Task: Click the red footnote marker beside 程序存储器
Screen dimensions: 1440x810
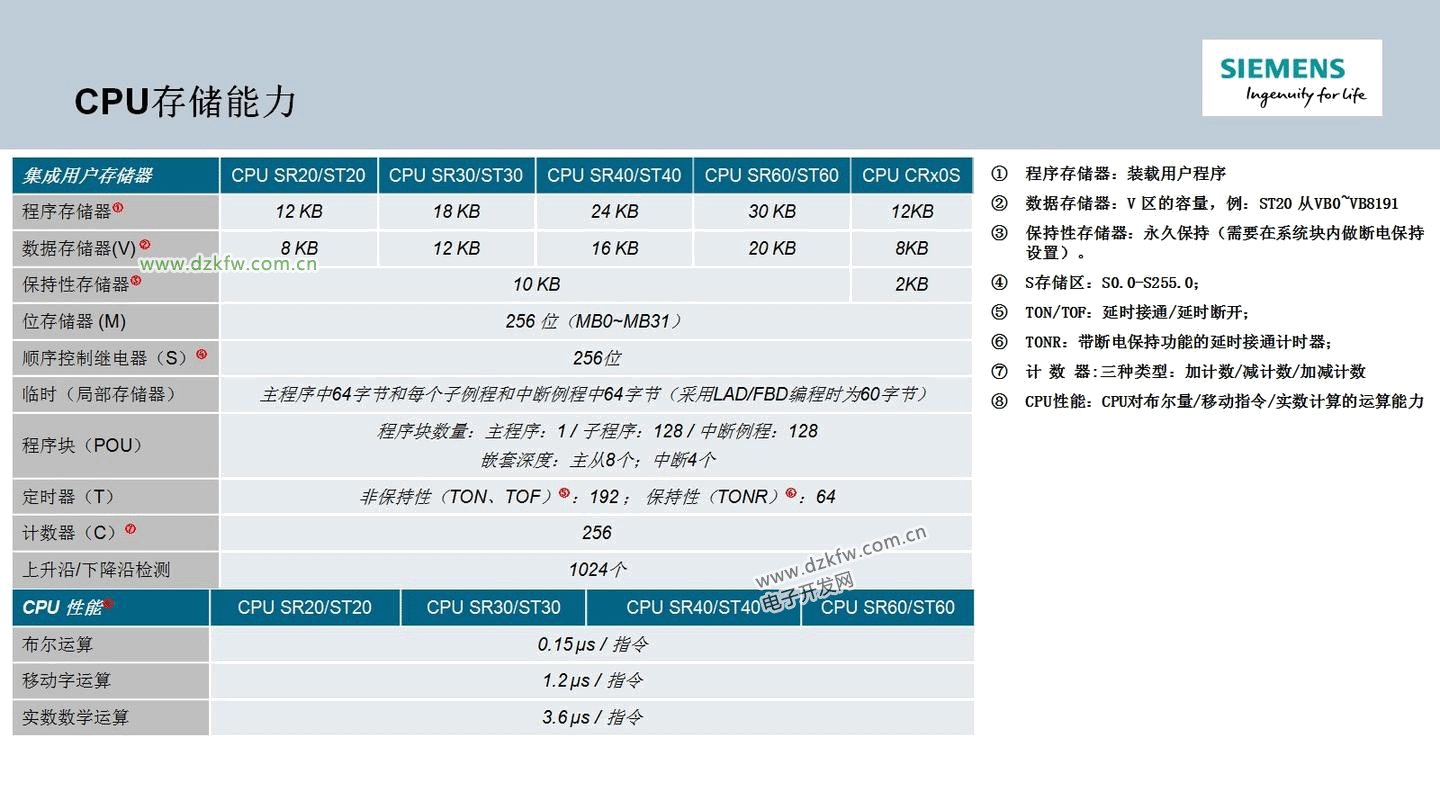Action: 118,208
